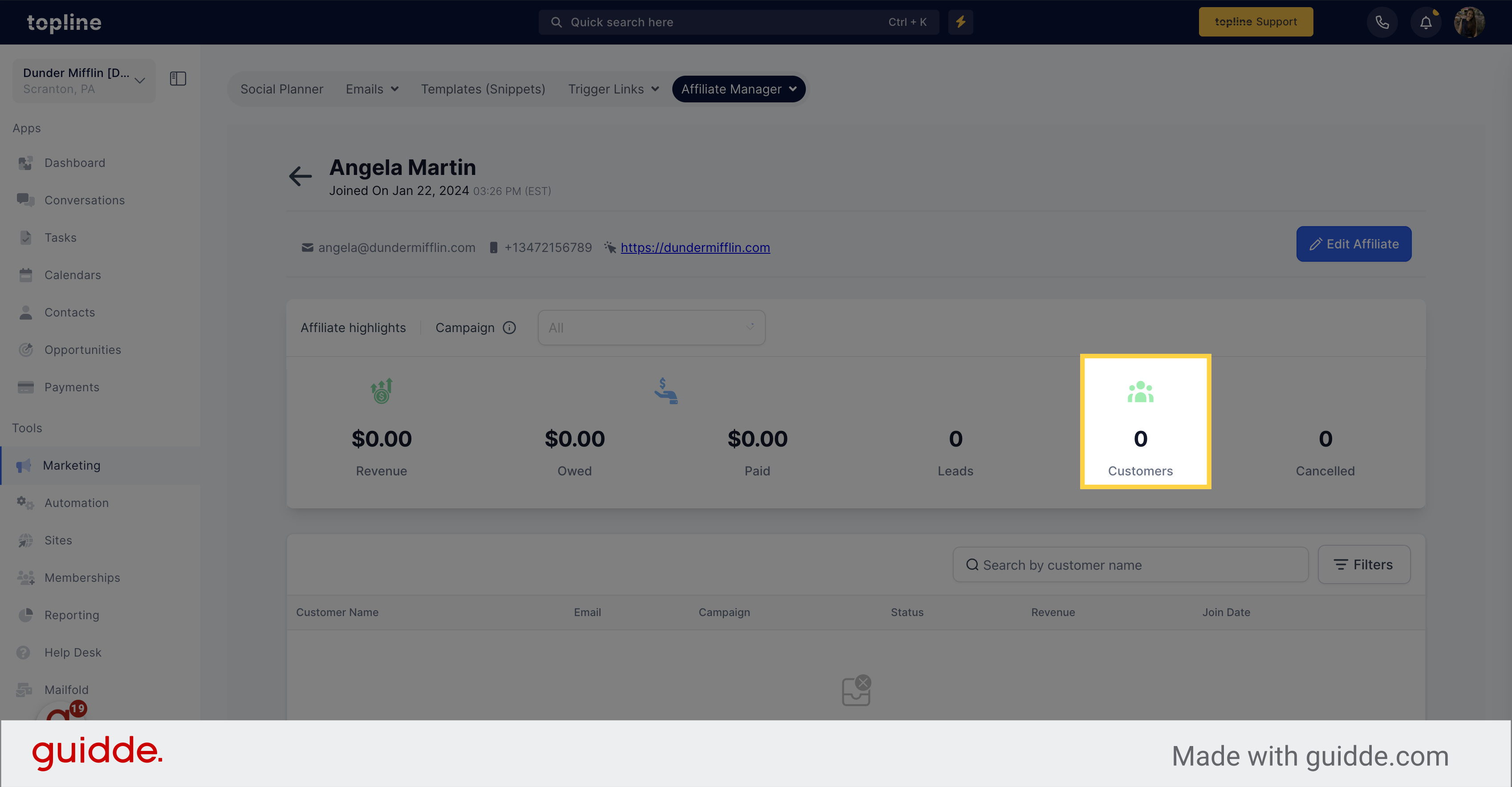Open the notifications bell
1512x787 pixels.
[x=1426, y=22]
